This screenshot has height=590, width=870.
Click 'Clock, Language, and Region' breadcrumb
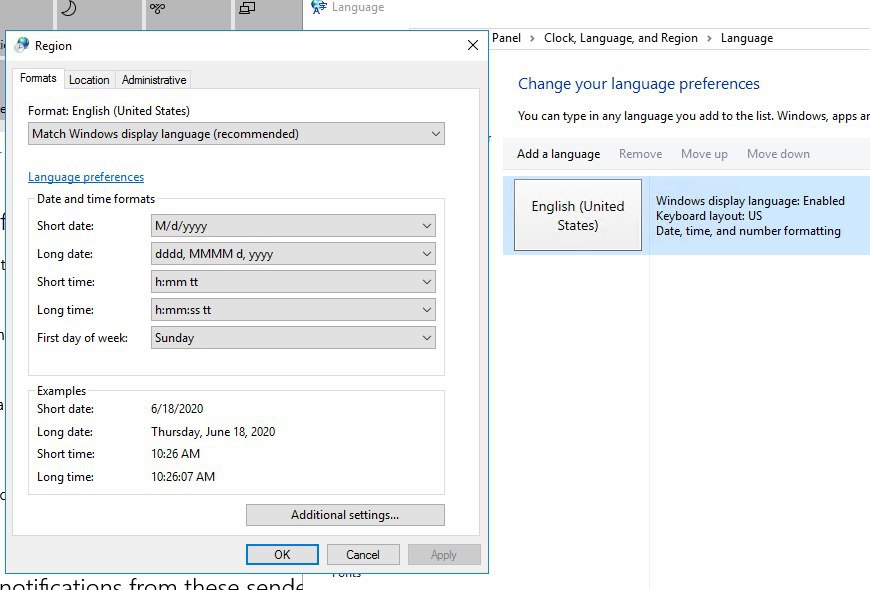click(x=621, y=38)
